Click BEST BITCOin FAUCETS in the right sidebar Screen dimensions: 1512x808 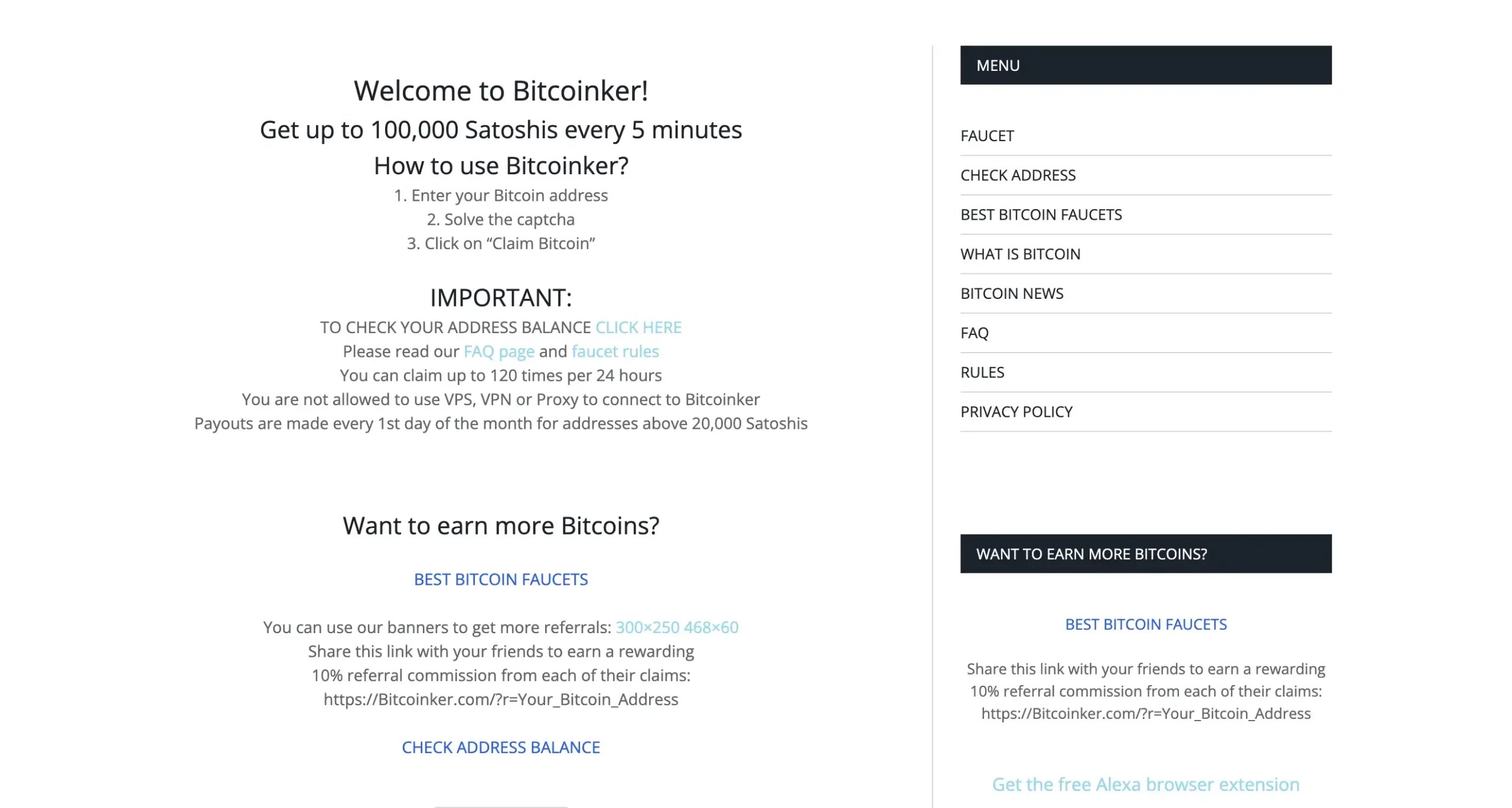1146,624
